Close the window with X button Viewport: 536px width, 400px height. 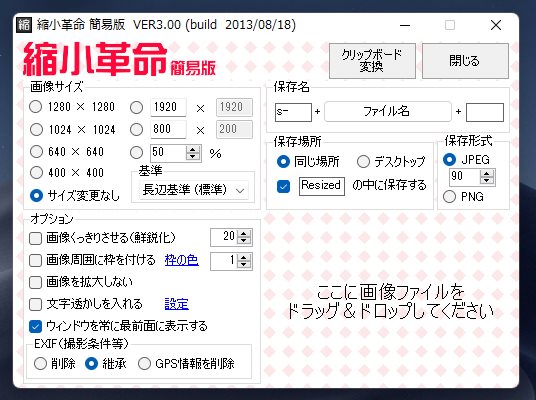pyautogui.click(x=496, y=25)
